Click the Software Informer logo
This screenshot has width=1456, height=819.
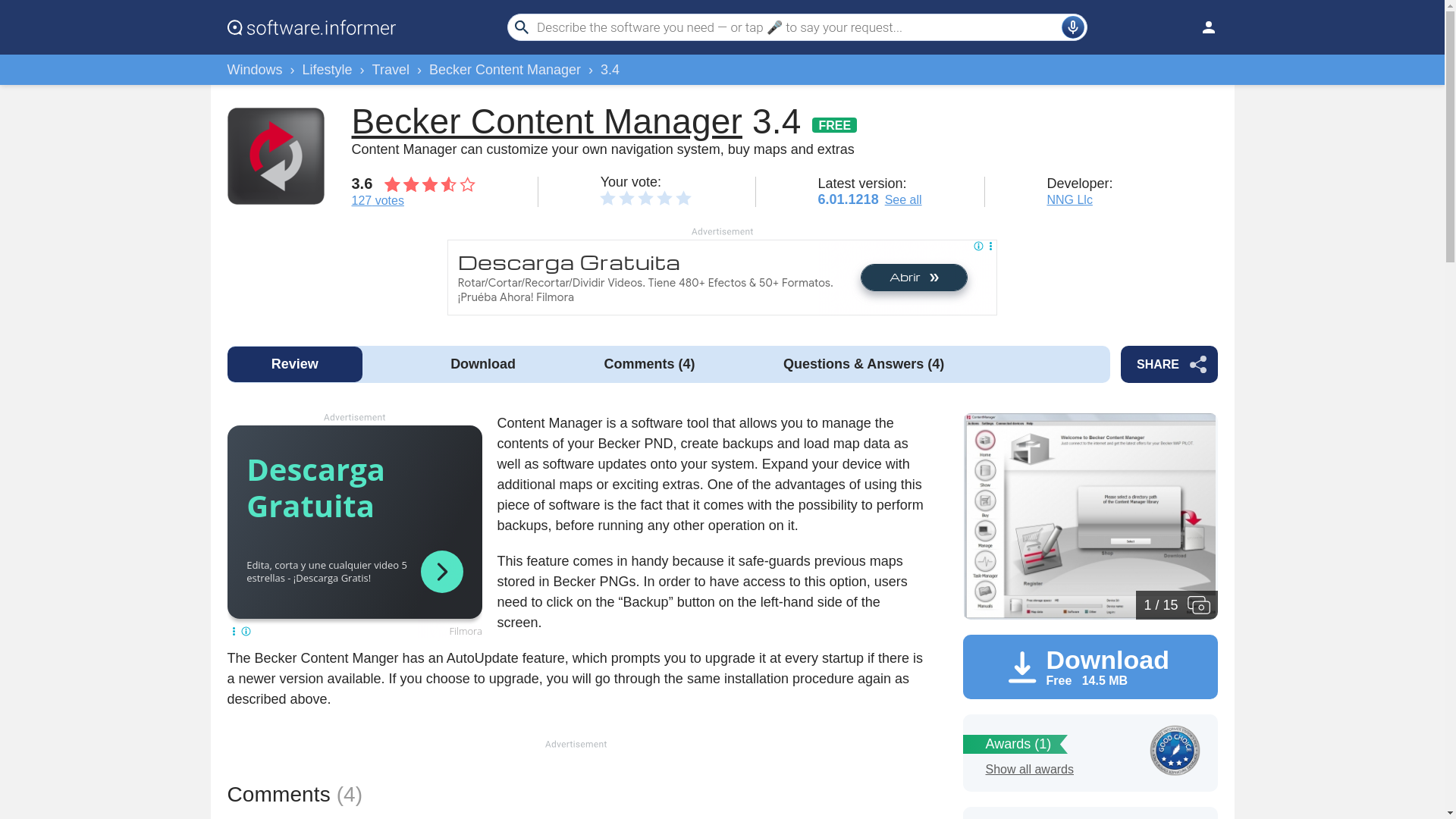pyautogui.click(x=311, y=27)
